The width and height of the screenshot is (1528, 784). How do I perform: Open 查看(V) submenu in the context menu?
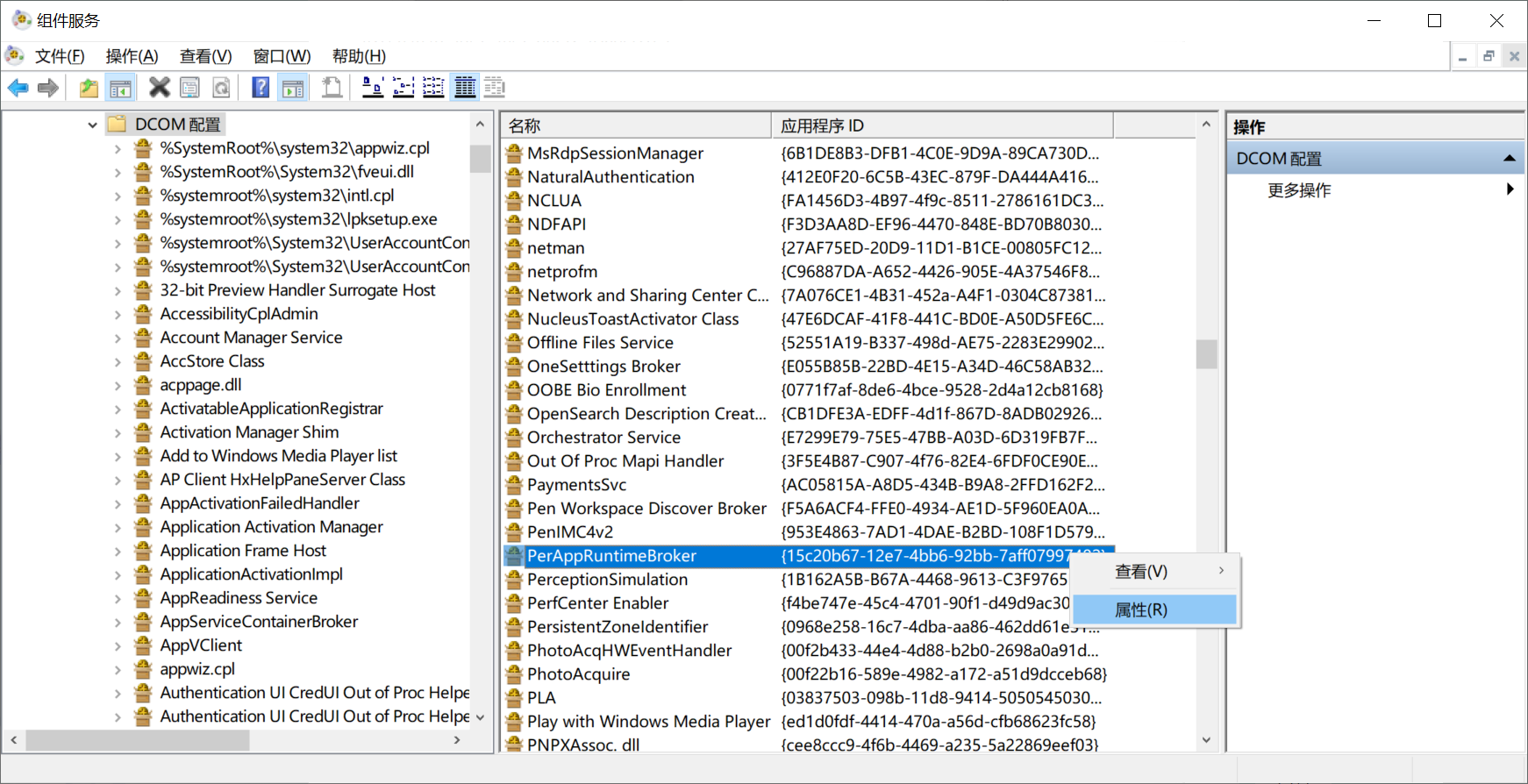[x=1154, y=571]
